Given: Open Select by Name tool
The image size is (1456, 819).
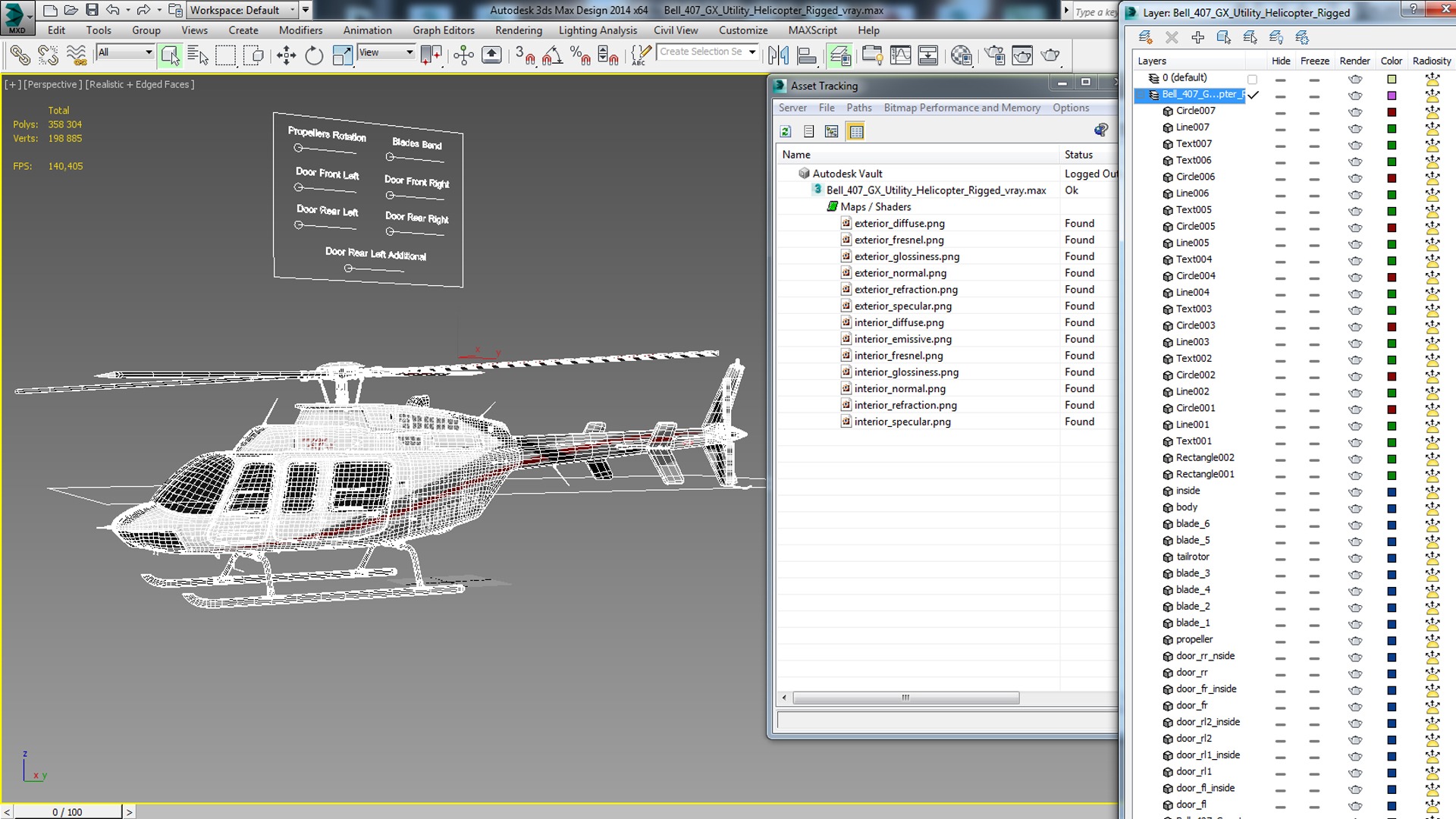Looking at the screenshot, I should point(198,55).
